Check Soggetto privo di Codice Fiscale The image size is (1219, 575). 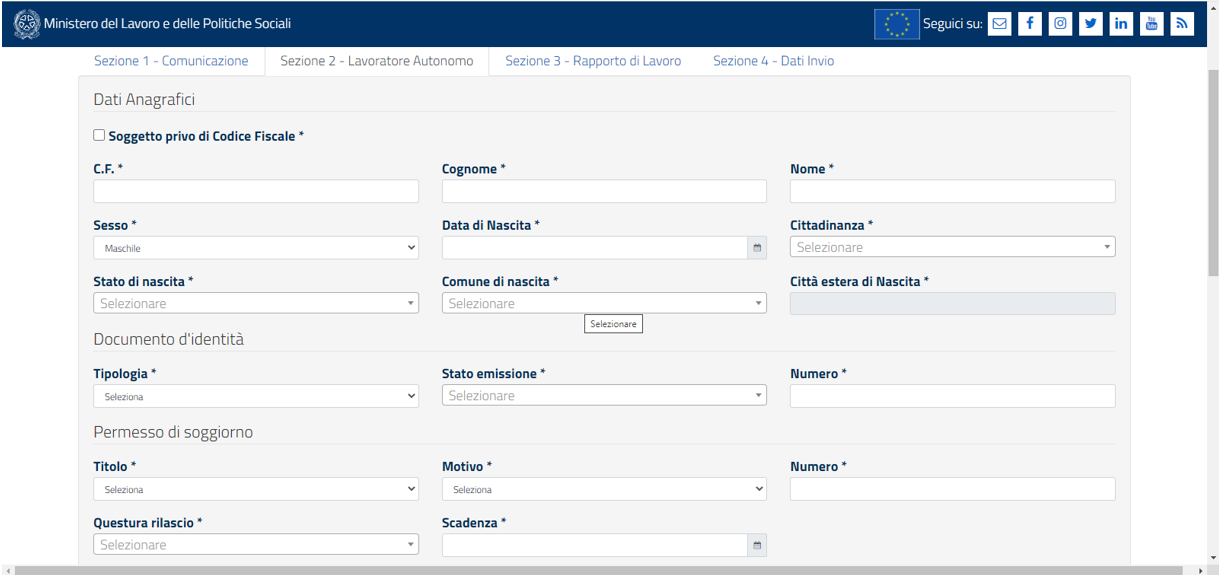pos(99,135)
